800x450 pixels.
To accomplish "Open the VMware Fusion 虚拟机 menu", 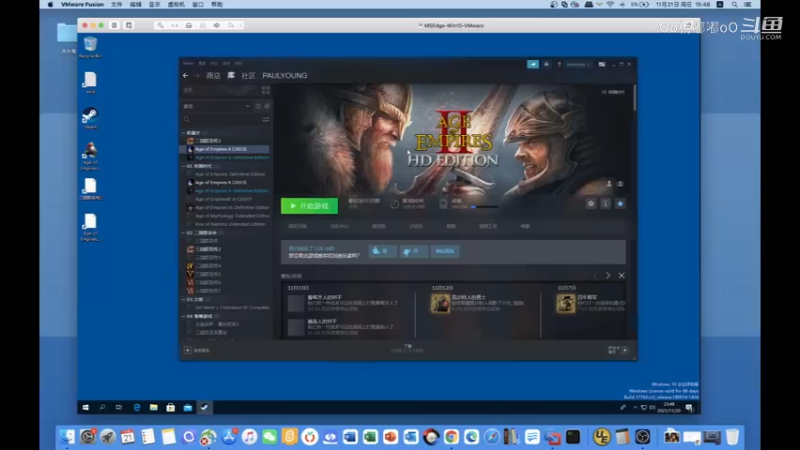I will point(176,4).
